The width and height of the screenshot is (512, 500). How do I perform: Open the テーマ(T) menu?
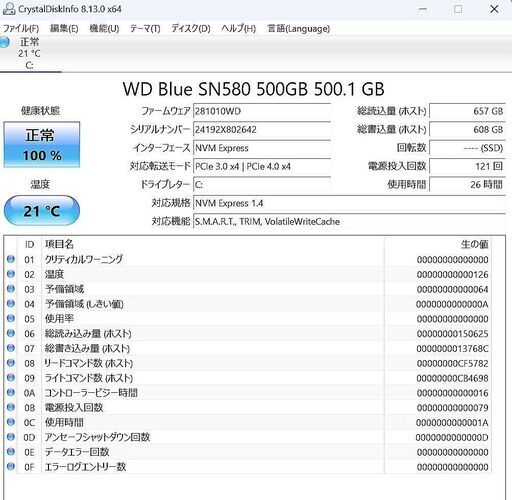click(x=145, y=29)
